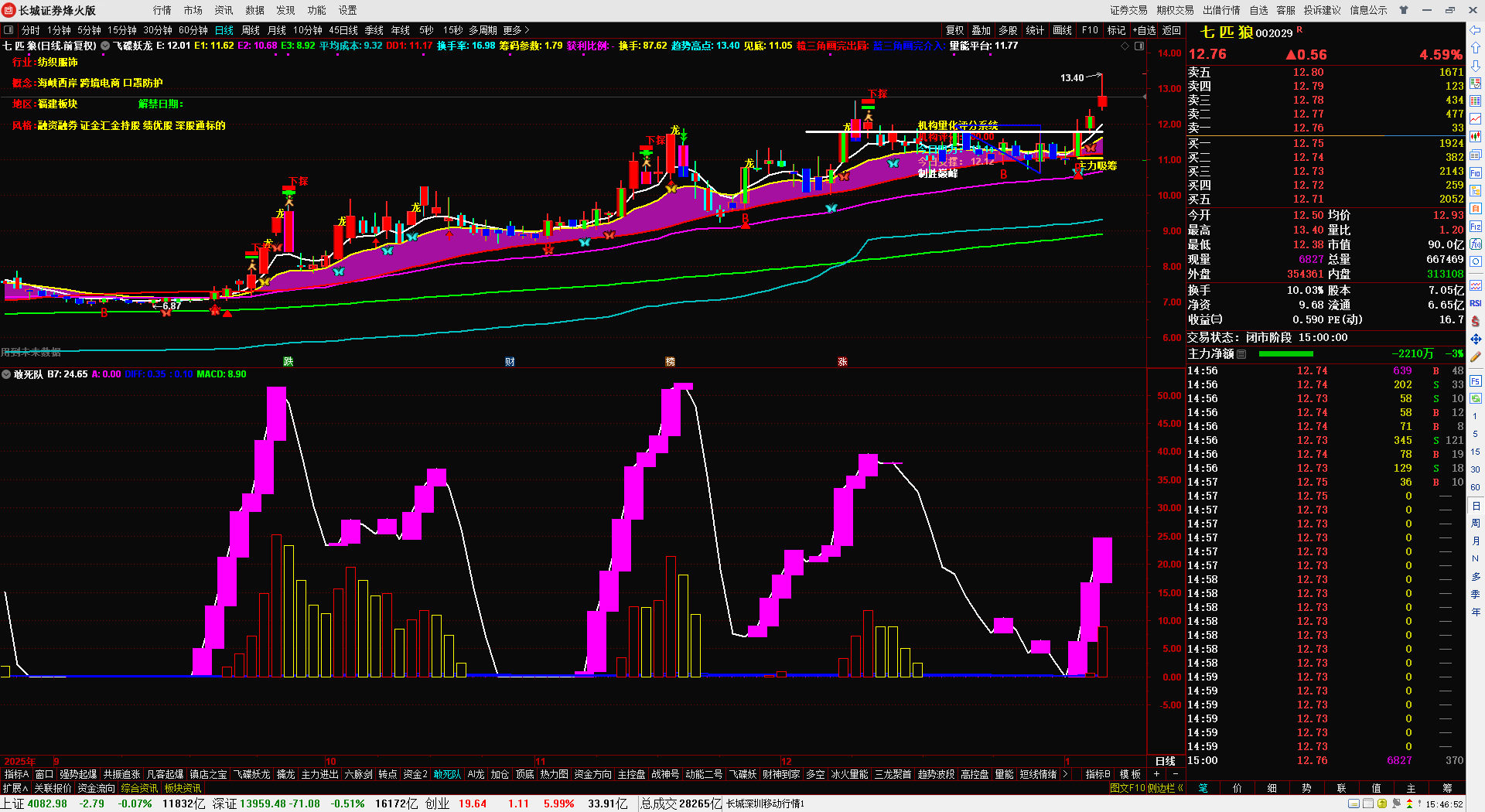This screenshot has height=812, width=1485.
Task: Click the F10 company info sidebar icon
Action: (x=1476, y=172)
